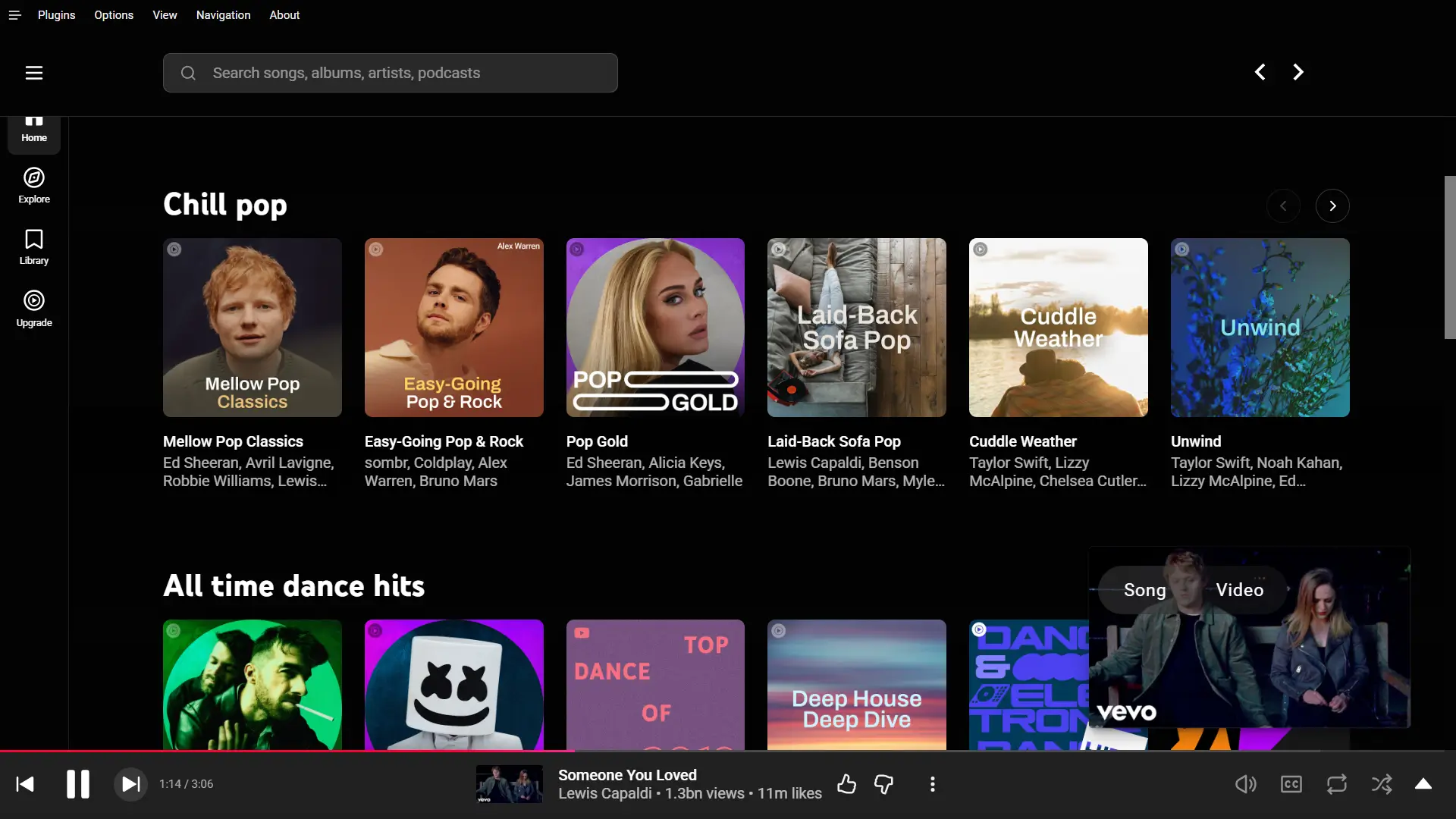Image resolution: width=1456 pixels, height=819 pixels.
Task: Click the vertical page scrollbar
Action: (1450, 258)
